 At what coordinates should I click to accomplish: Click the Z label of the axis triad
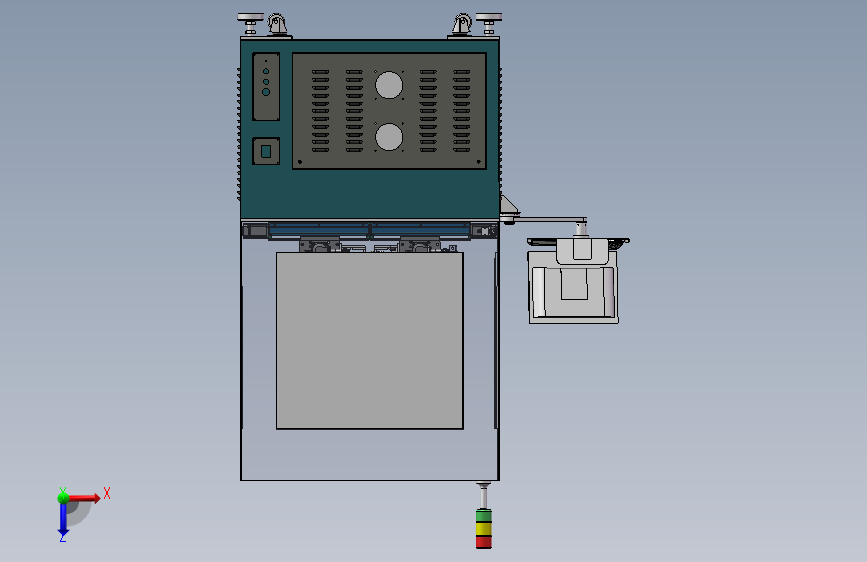[62, 537]
